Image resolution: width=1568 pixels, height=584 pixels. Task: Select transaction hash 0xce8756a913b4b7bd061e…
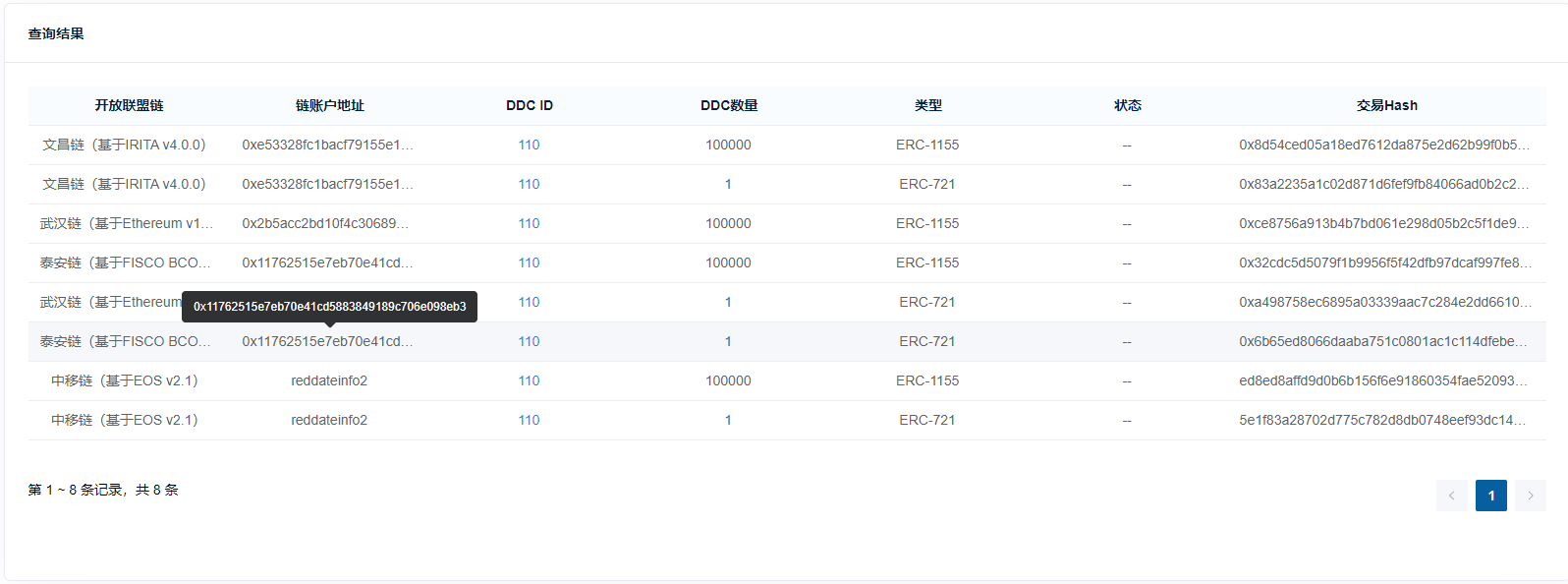[1384, 223]
